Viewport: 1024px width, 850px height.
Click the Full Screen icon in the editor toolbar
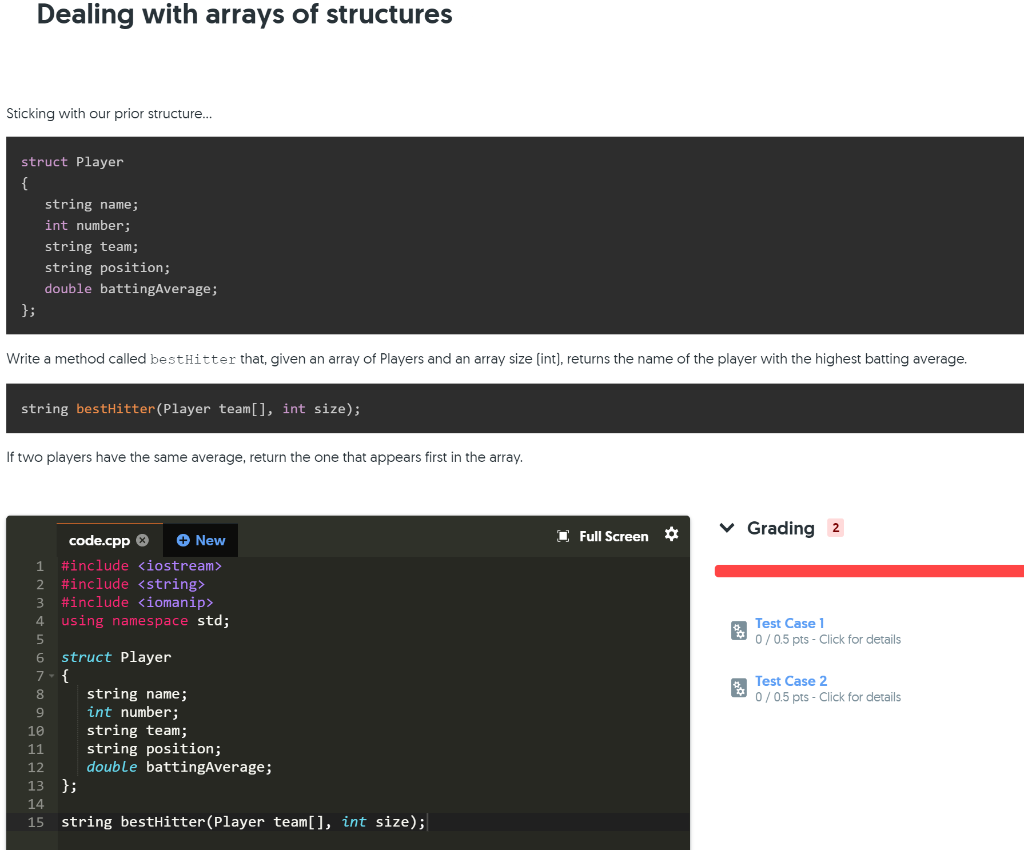pyautogui.click(x=562, y=536)
